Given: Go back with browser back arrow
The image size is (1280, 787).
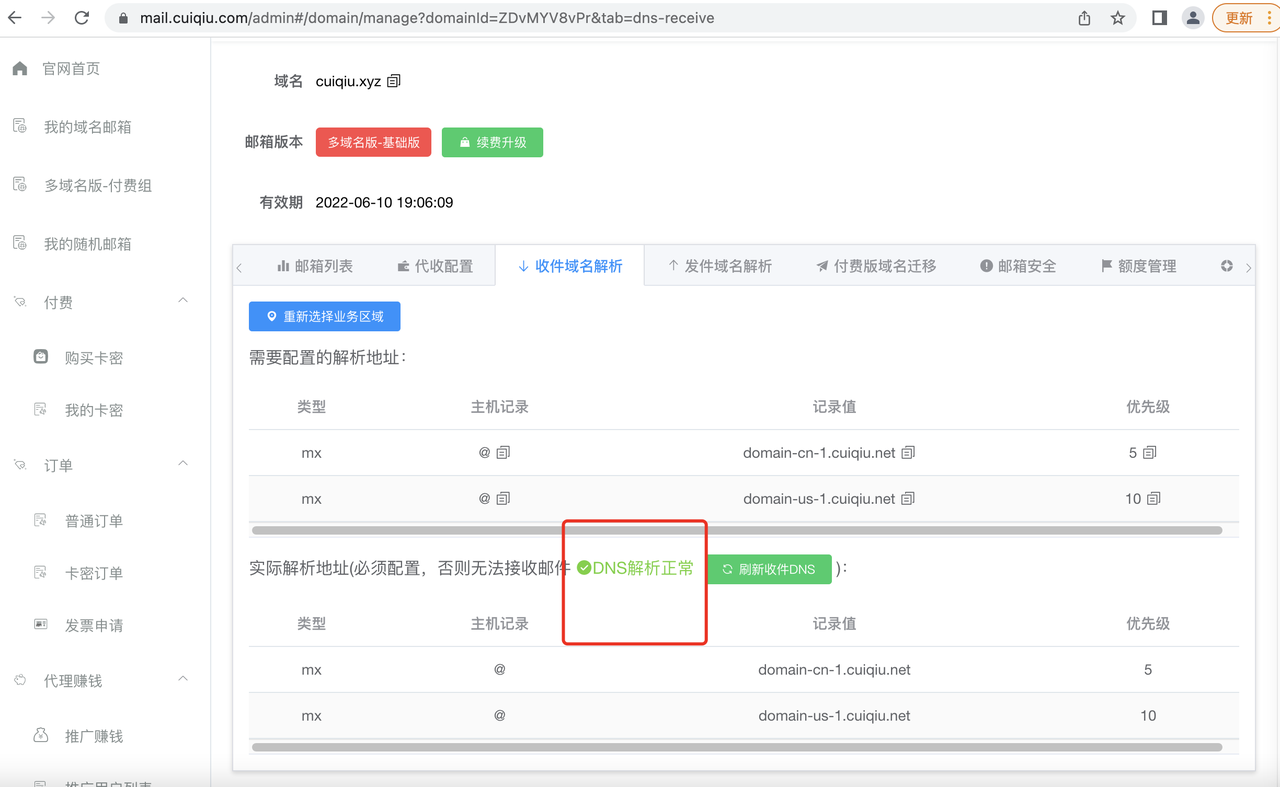Looking at the screenshot, I should tap(16, 18).
